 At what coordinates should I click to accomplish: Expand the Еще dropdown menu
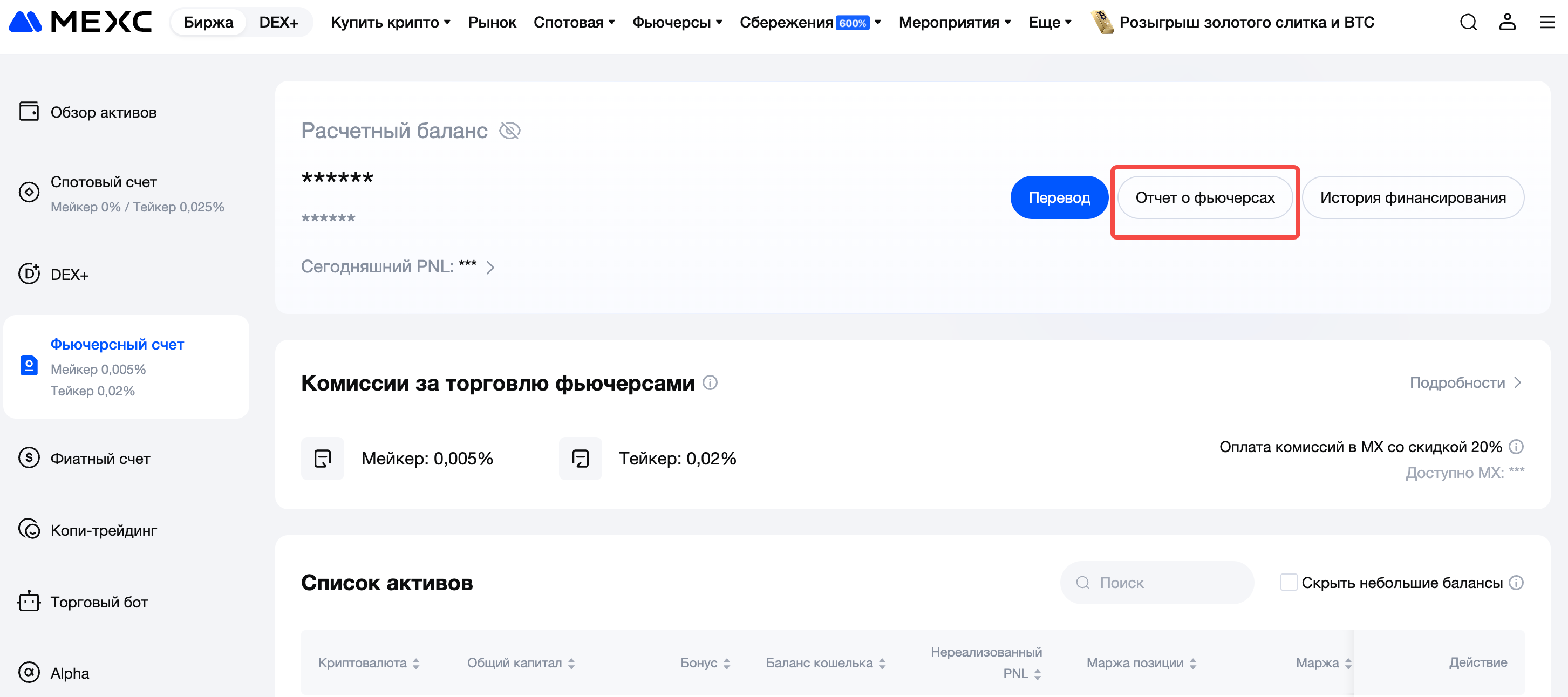[1050, 23]
